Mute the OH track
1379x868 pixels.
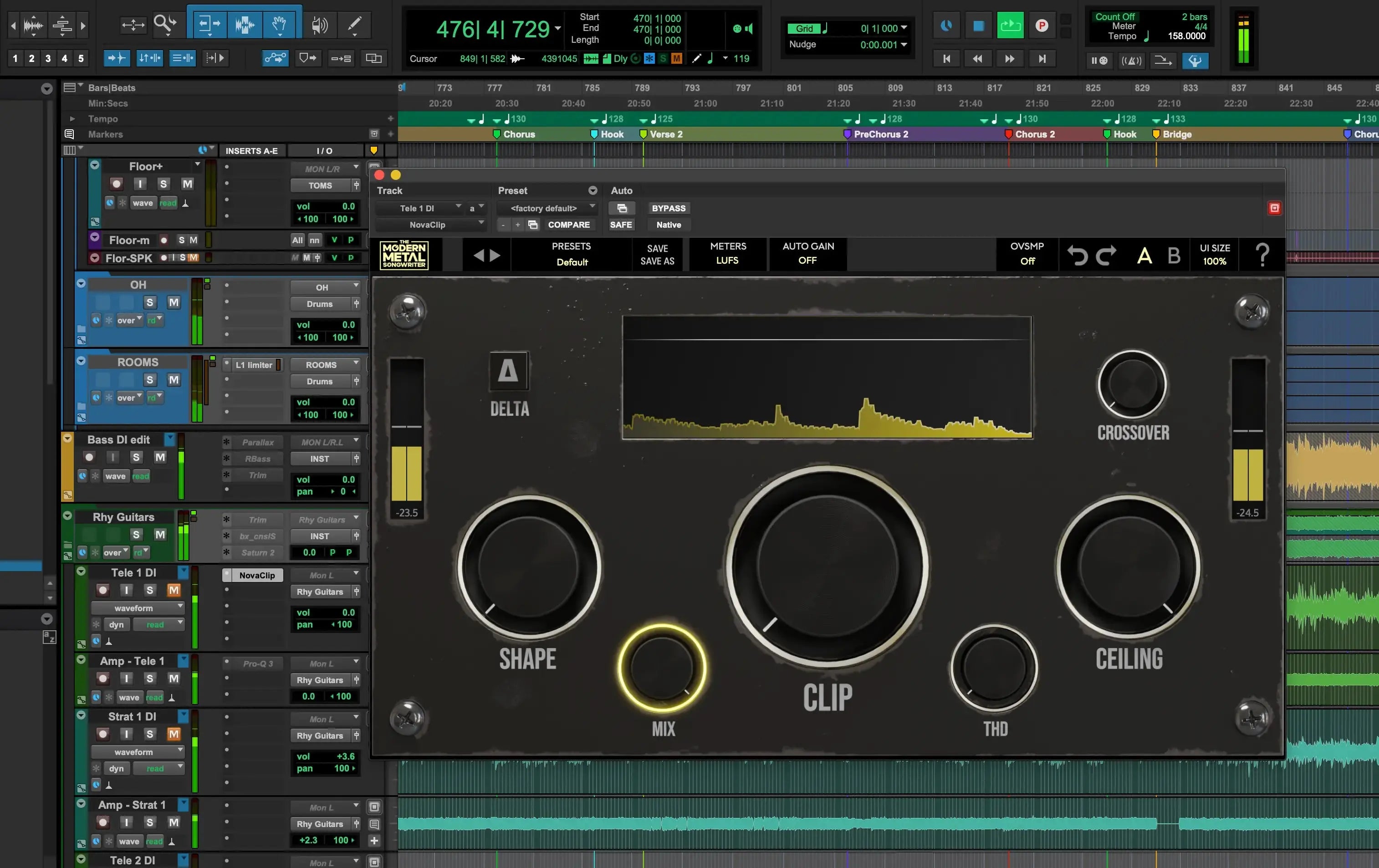174,302
